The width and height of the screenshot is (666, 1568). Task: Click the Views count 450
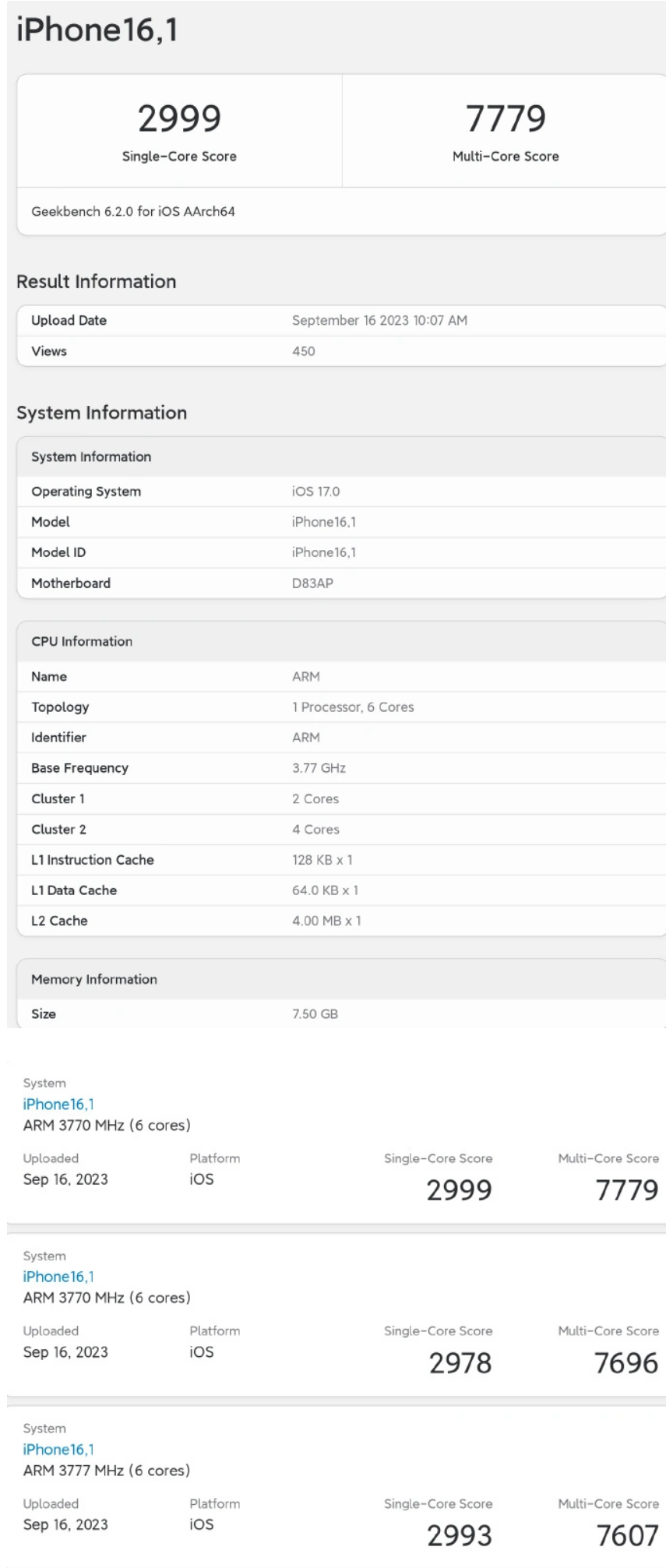coord(304,351)
